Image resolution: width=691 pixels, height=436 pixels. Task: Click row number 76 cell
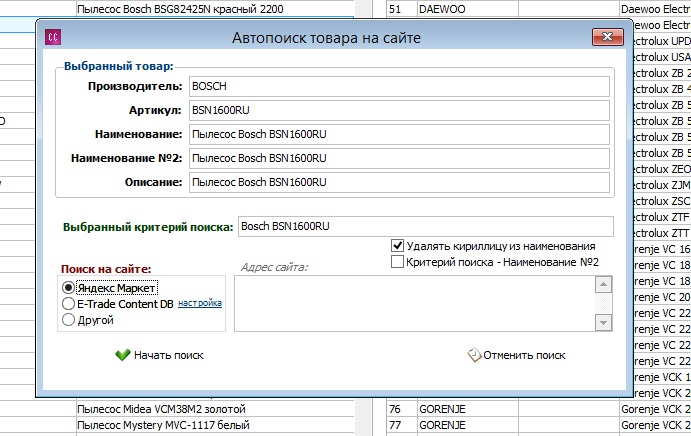(402, 409)
